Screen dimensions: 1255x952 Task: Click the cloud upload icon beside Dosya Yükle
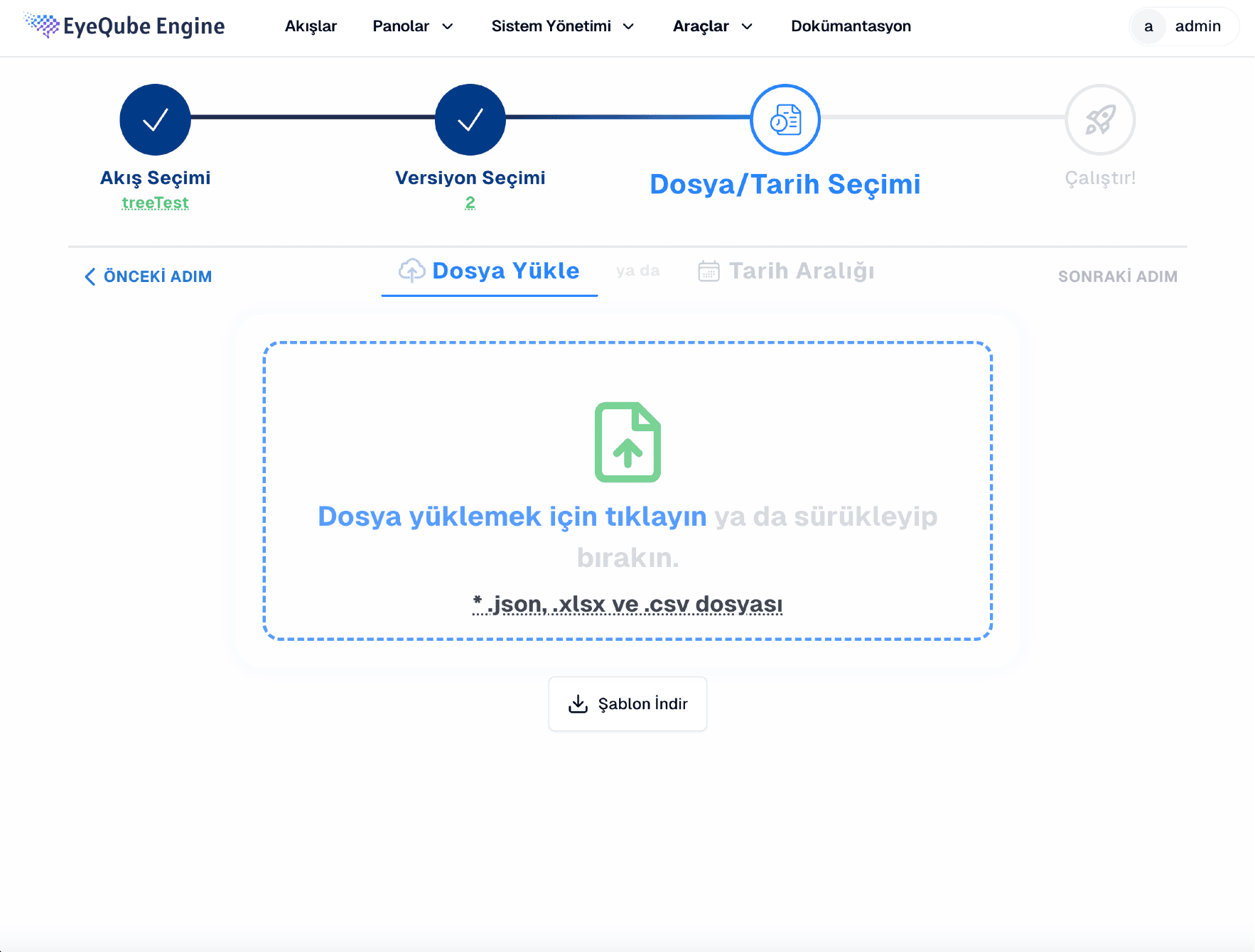412,271
